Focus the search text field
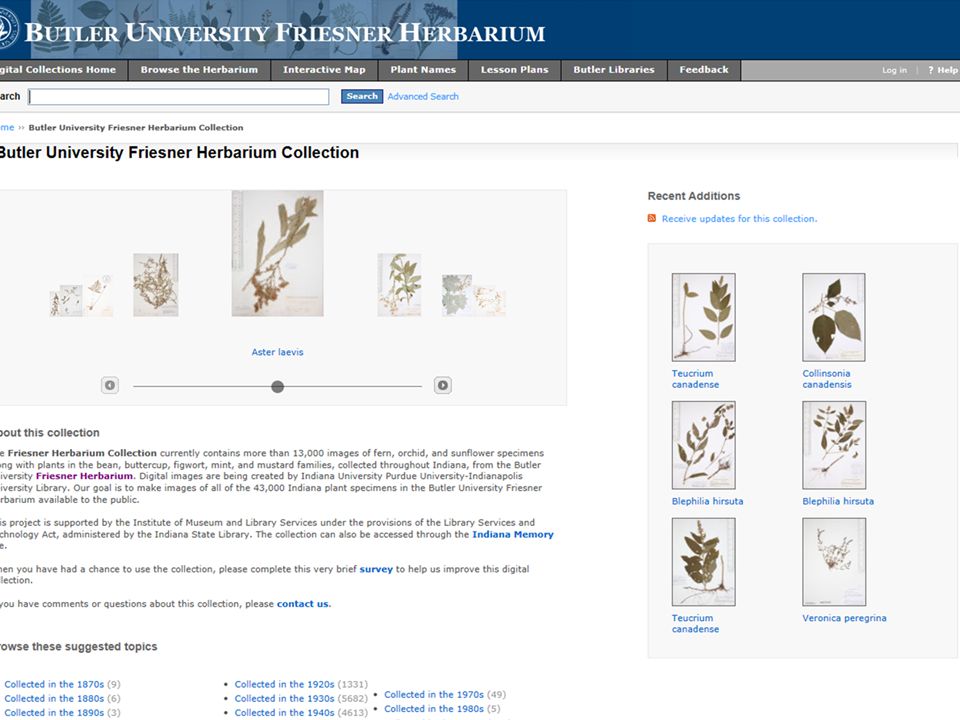The height and width of the screenshot is (720, 960). pyautogui.click(x=179, y=97)
